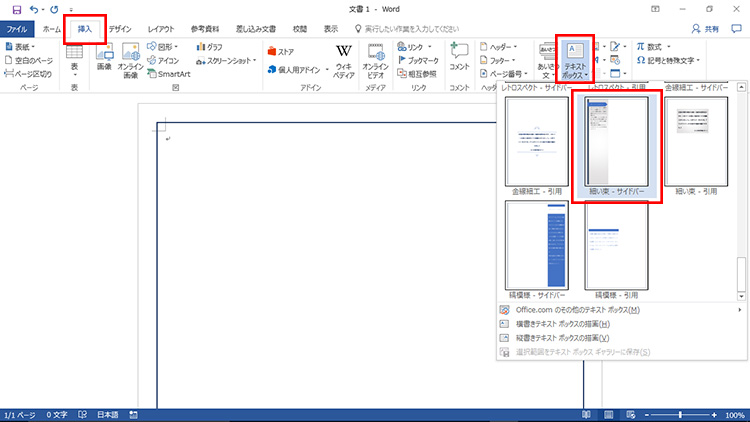Open the ウィキペディア add-in
Image resolution: width=750 pixels, height=422 pixels.
coord(343,58)
